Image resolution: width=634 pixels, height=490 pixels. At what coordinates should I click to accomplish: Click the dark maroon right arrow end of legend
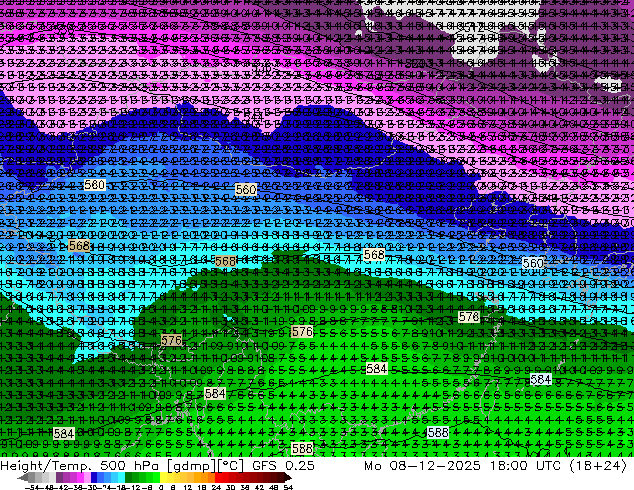288,477
